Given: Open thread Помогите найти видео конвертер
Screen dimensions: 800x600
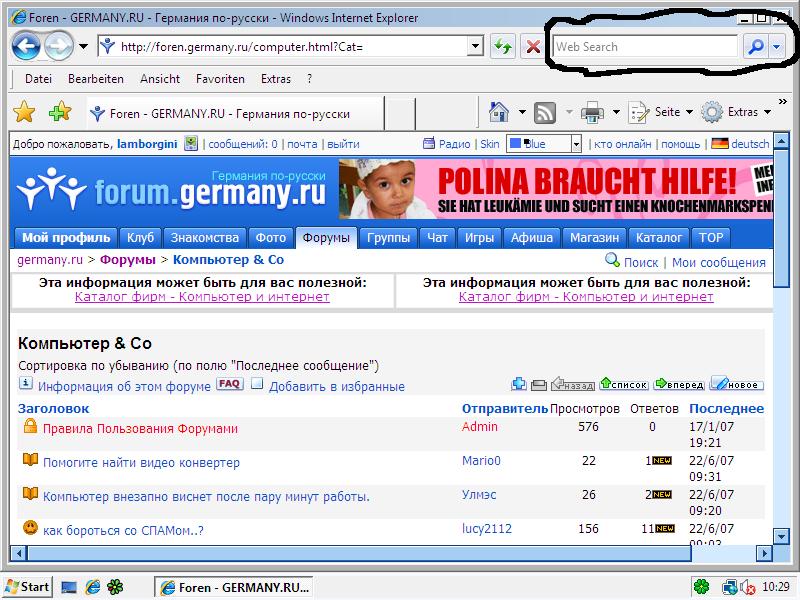Looking at the screenshot, I should click(141, 462).
